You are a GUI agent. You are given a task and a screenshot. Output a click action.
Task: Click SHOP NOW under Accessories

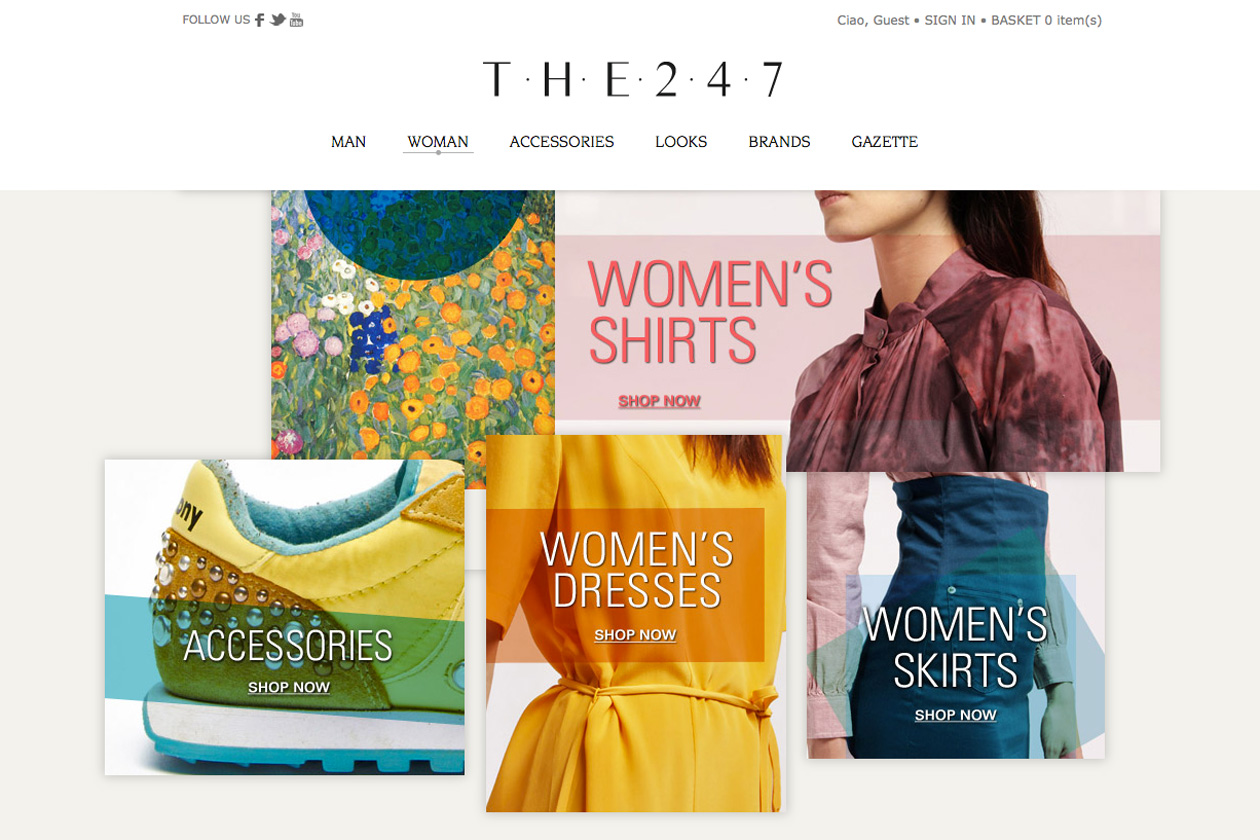(289, 687)
